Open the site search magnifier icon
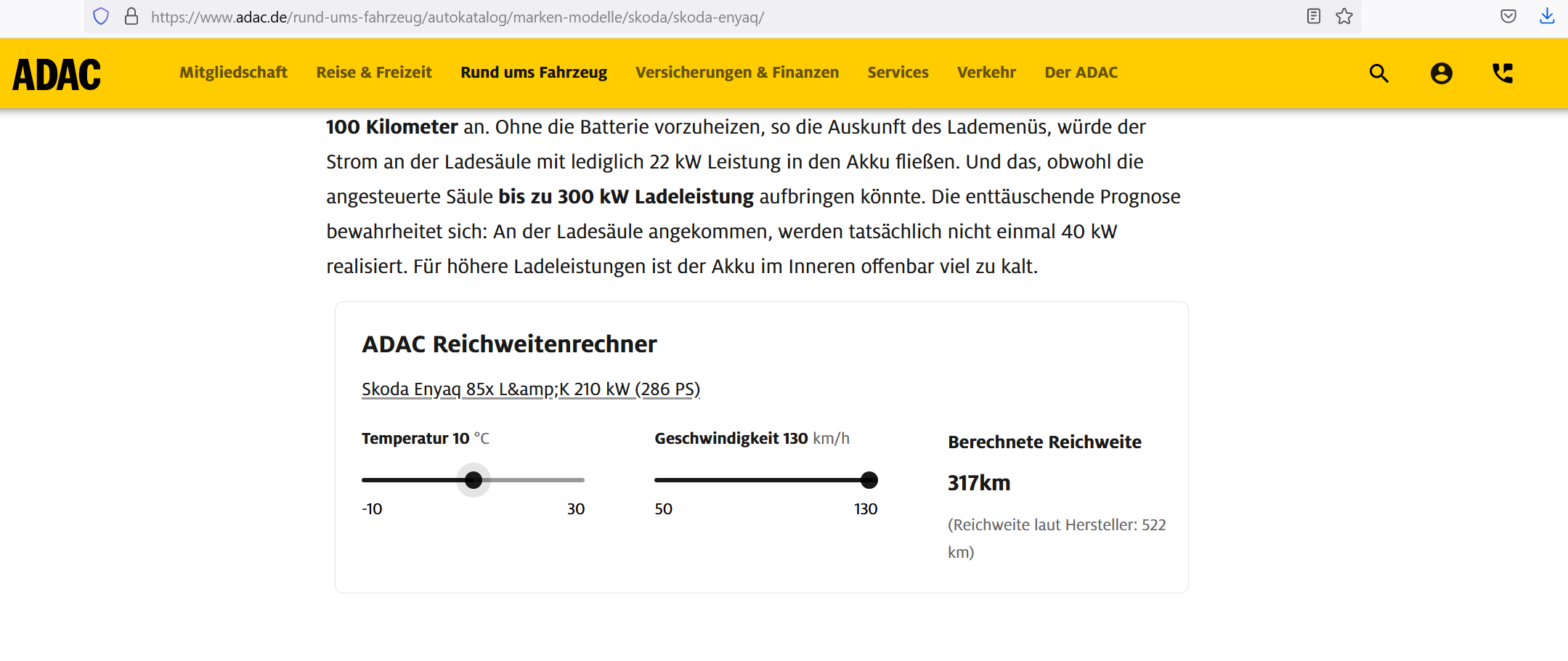The width and height of the screenshot is (1568, 661). pyautogui.click(x=1378, y=73)
